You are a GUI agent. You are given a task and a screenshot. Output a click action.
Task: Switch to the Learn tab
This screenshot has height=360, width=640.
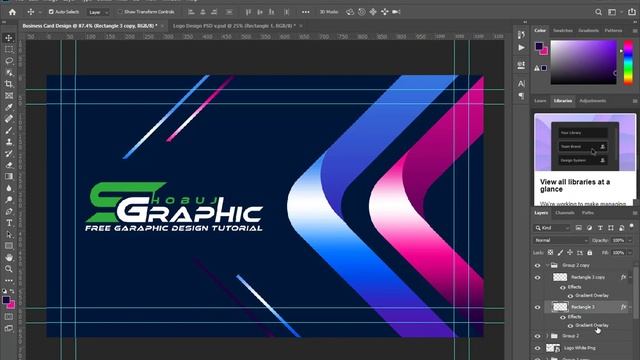[x=540, y=101]
